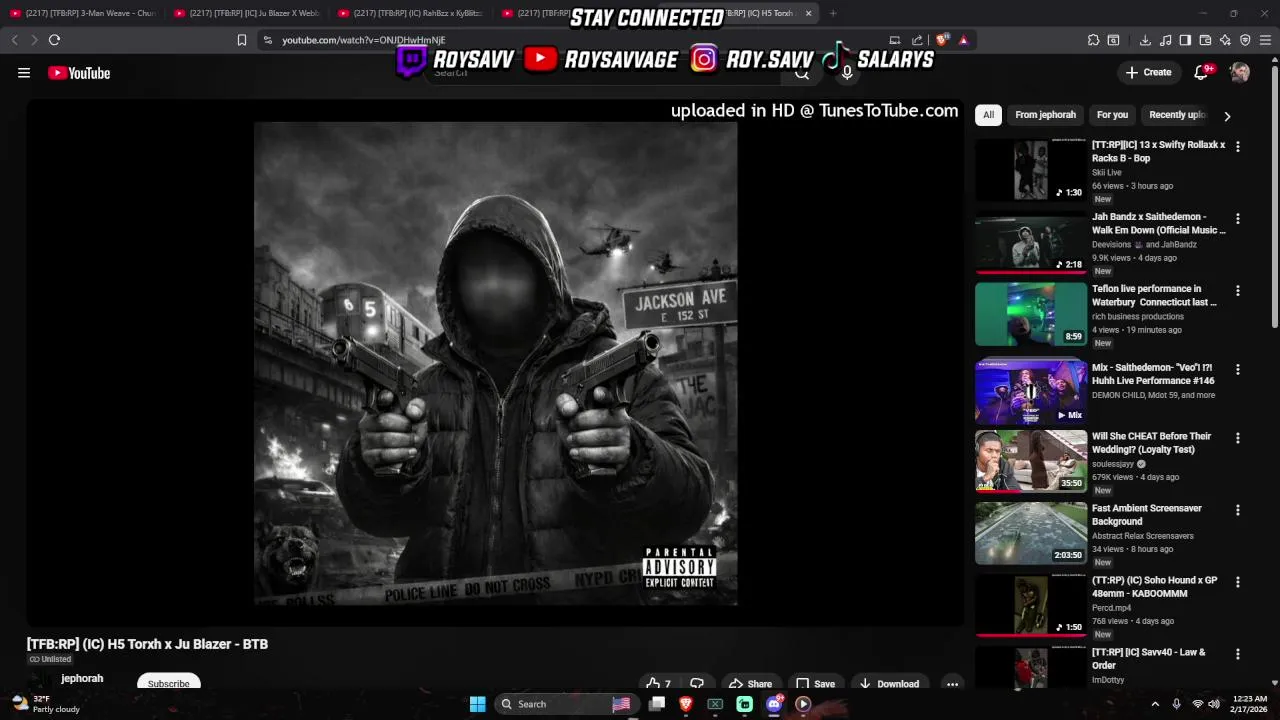Image resolution: width=1280 pixels, height=720 pixels.
Task: Open the browser main menu
Action: [1266, 40]
